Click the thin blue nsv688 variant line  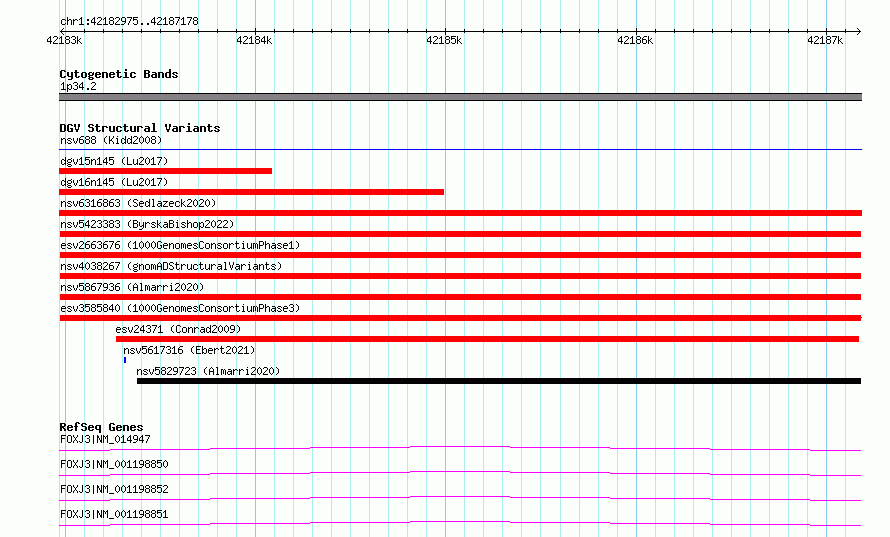coord(460,150)
